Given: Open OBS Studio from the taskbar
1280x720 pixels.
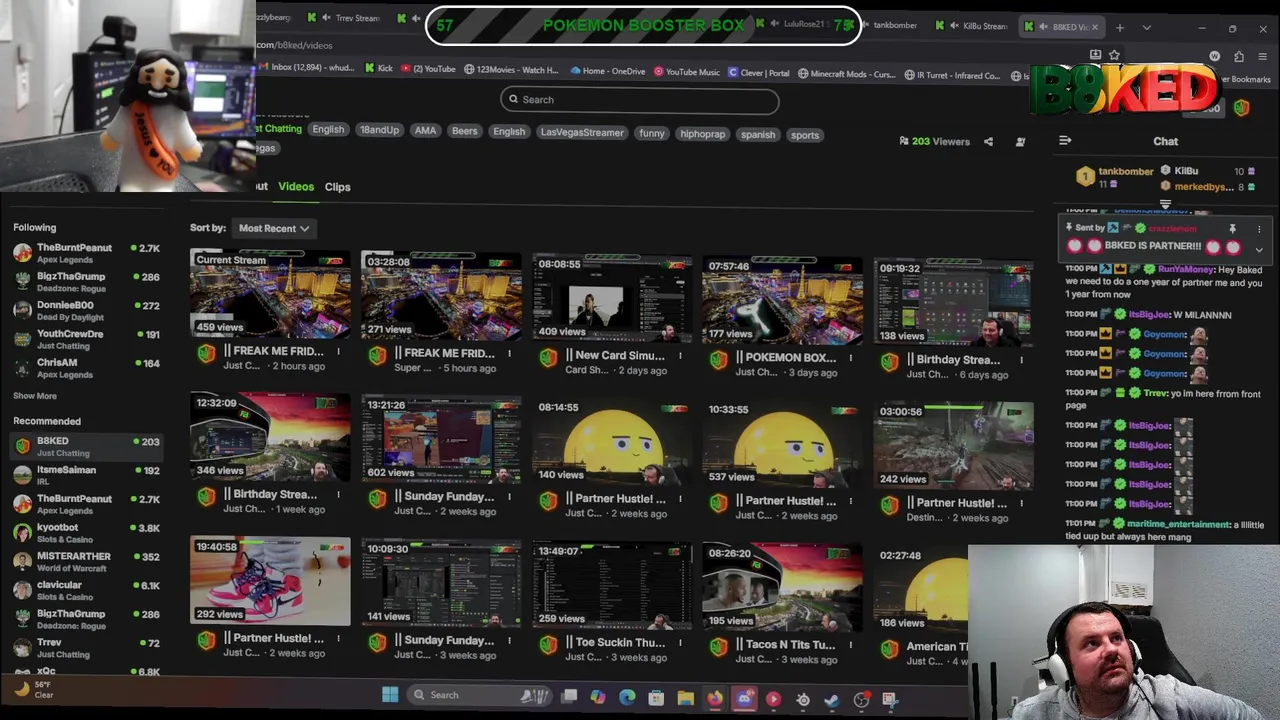Looking at the screenshot, I should click(861, 700).
